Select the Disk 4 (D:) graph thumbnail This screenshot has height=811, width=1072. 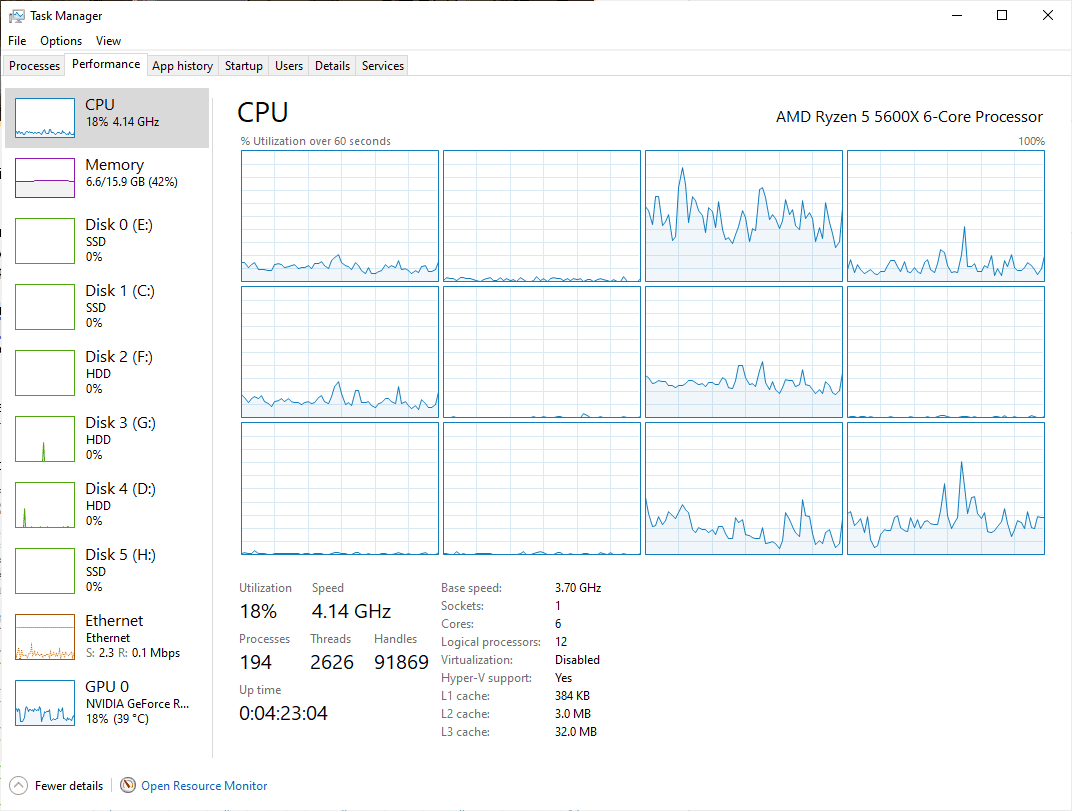[45, 505]
